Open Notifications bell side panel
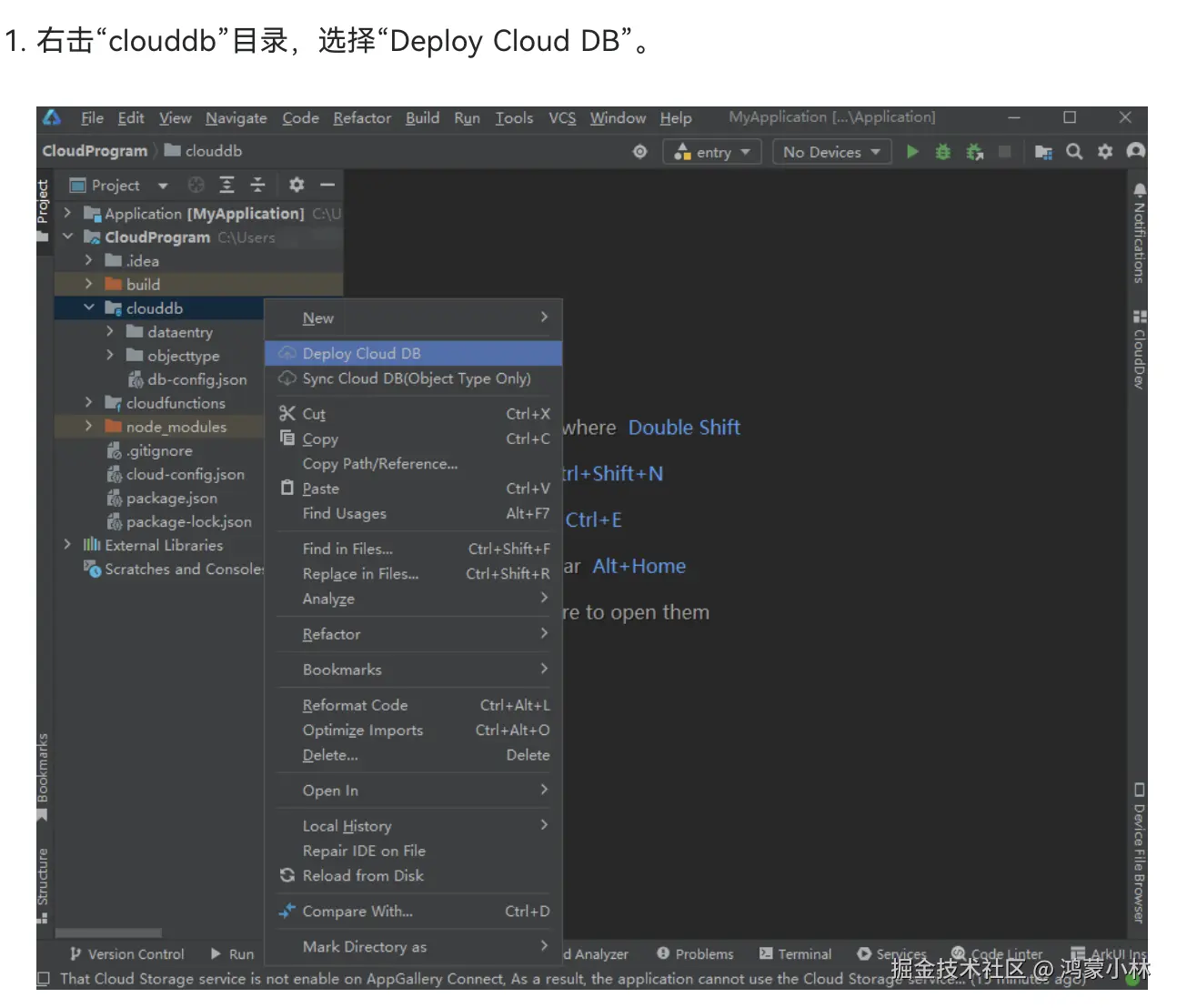Viewport: 1177px width, 1008px height. click(1139, 233)
